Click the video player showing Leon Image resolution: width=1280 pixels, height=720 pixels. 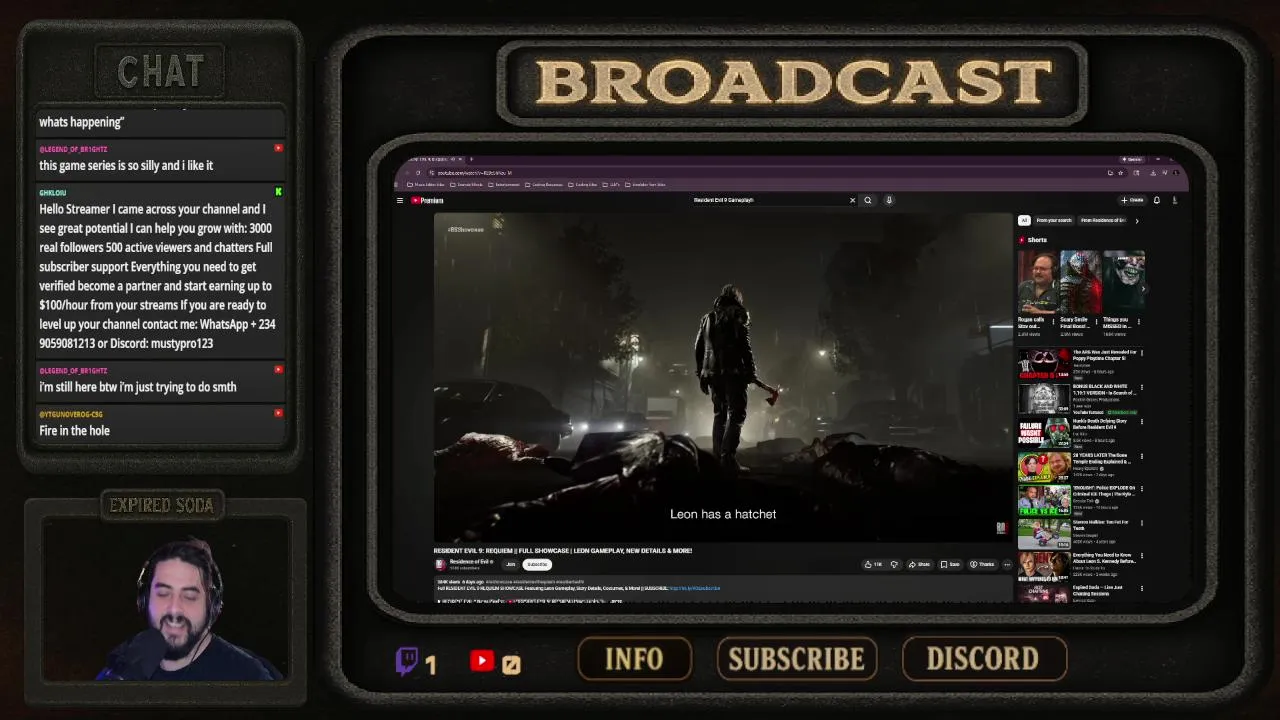tap(723, 377)
